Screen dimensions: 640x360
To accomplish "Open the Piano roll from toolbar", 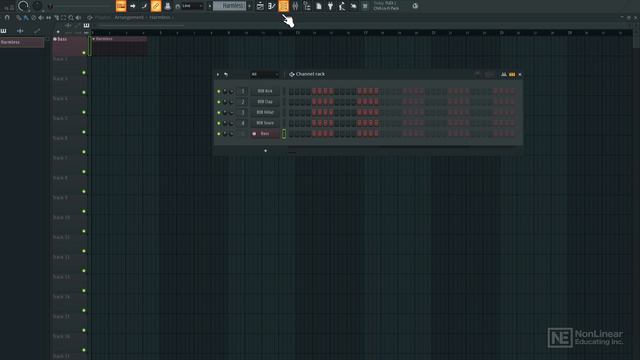I will coord(271,6).
